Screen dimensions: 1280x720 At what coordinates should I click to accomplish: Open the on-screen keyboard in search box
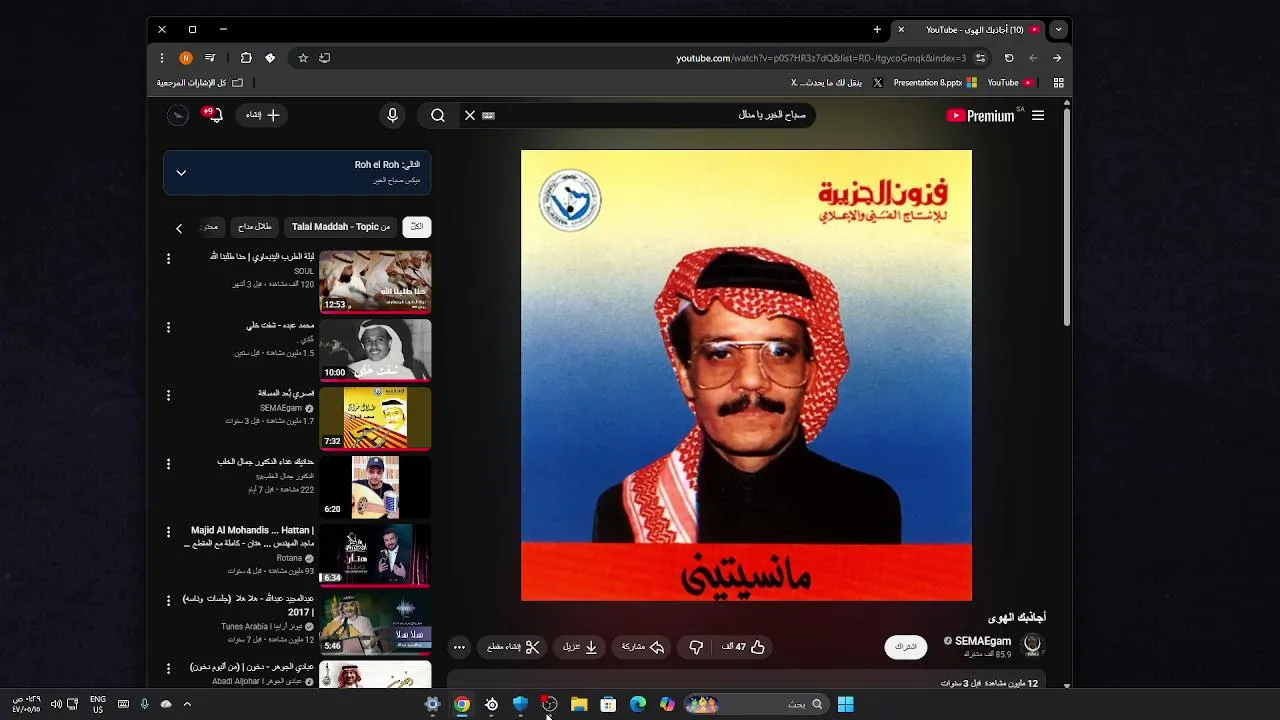click(489, 116)
